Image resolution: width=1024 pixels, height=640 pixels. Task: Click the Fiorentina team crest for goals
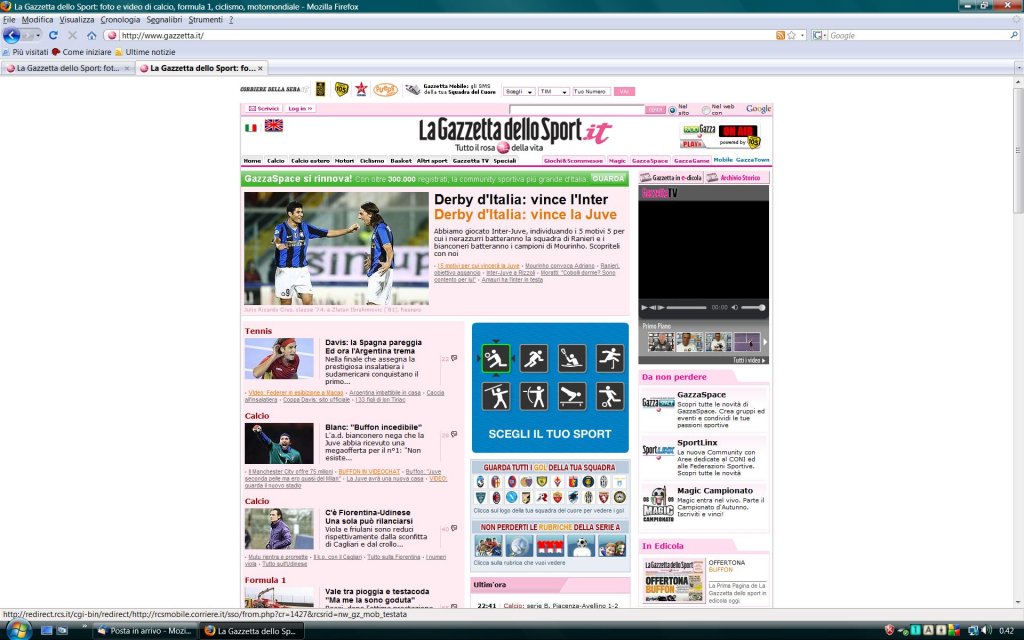point(558,482)
